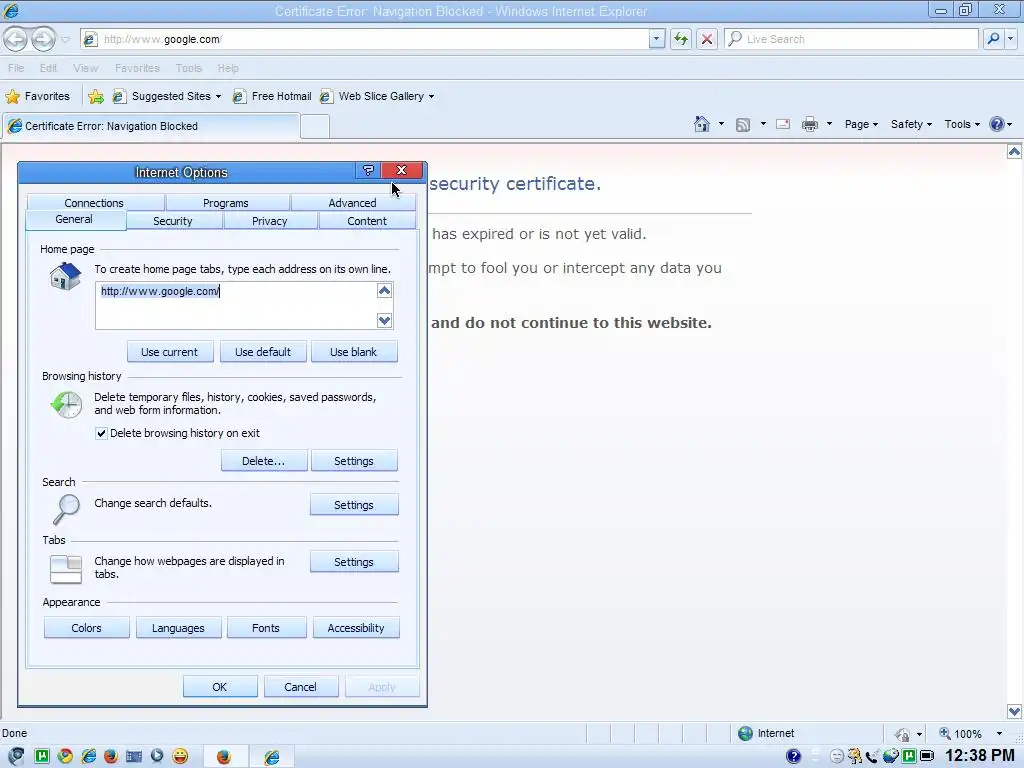Open the Help menu
Viewport: 1024px width, 768px height.
[228, 68]
